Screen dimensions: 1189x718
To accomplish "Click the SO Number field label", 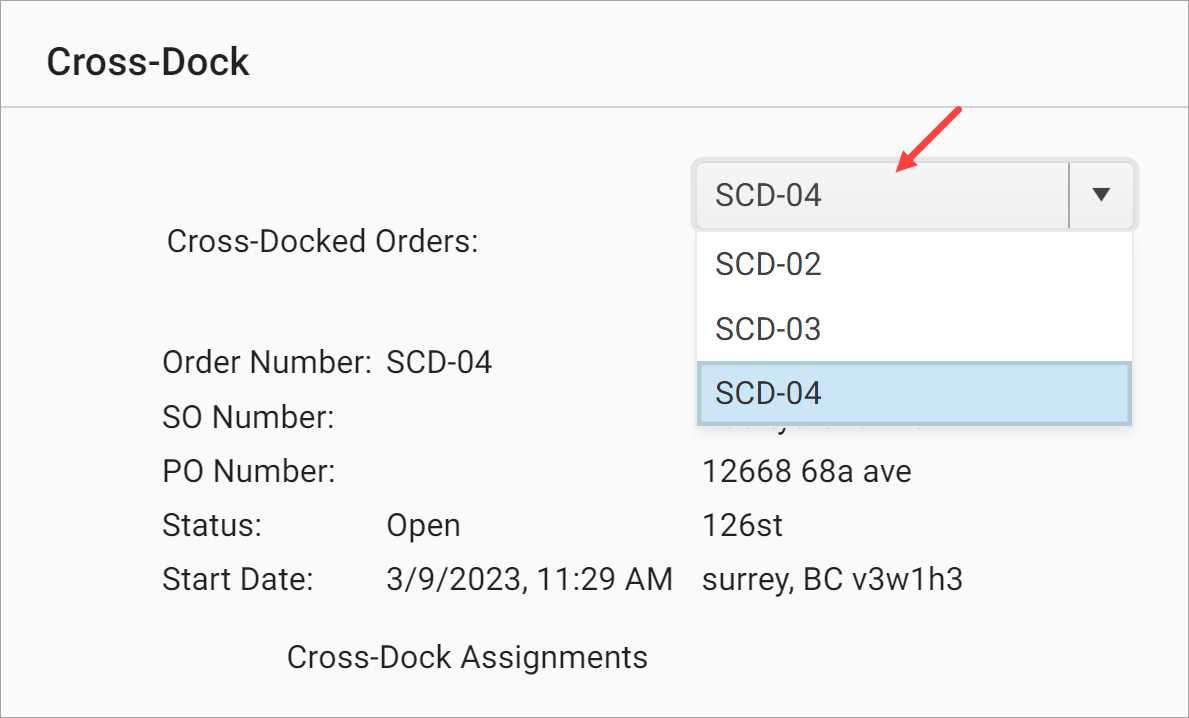I will click(248, 417).
